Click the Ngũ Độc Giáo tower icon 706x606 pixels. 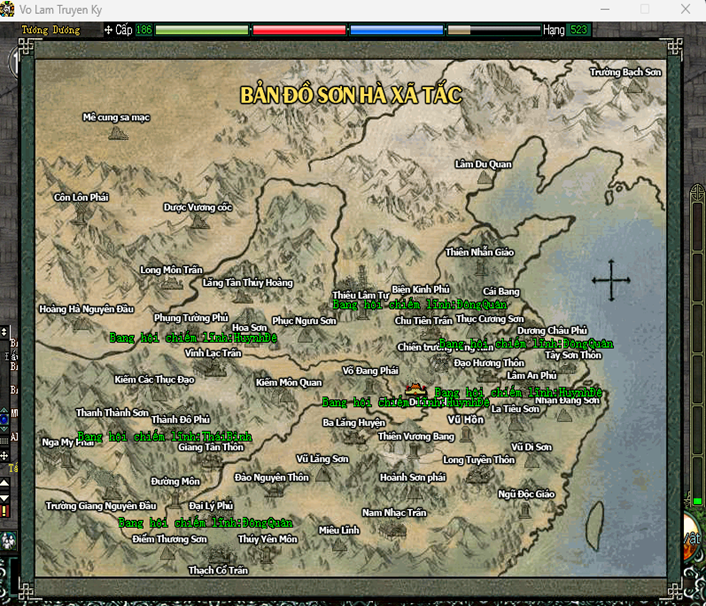[x=524, y=510]
